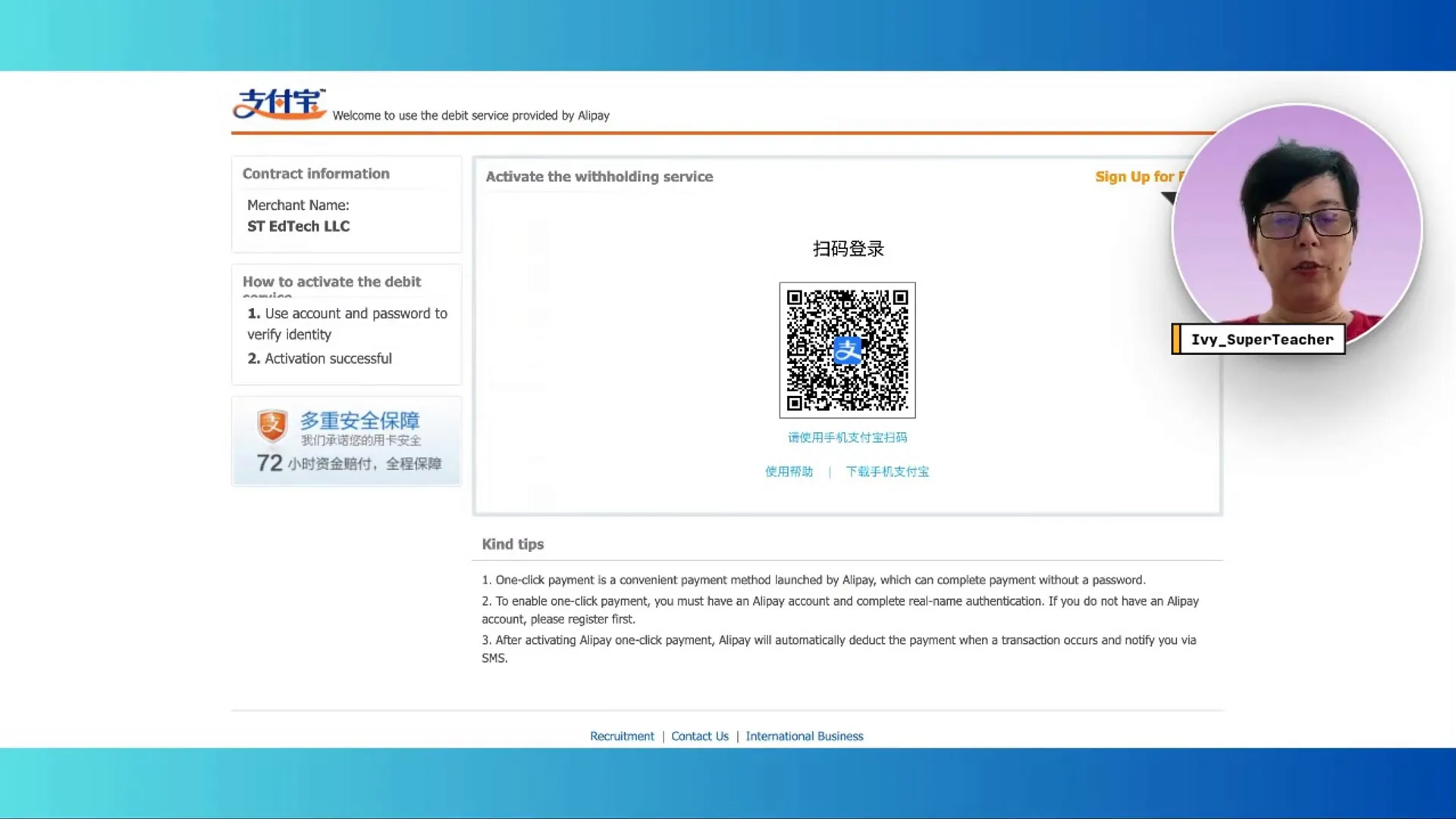Viewport: 1456px width, 819px height.
Task: Click the Alipay QR code image
Action: 847,350
